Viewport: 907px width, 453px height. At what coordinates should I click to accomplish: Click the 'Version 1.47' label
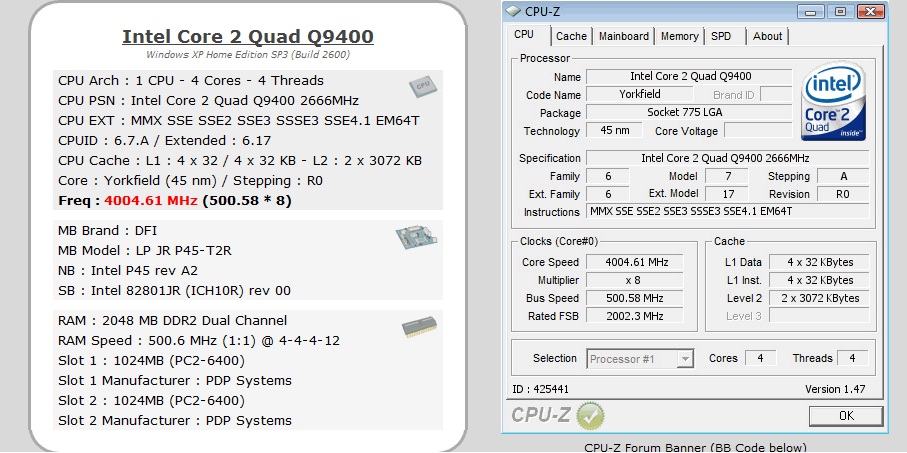[x=835, y=389]
